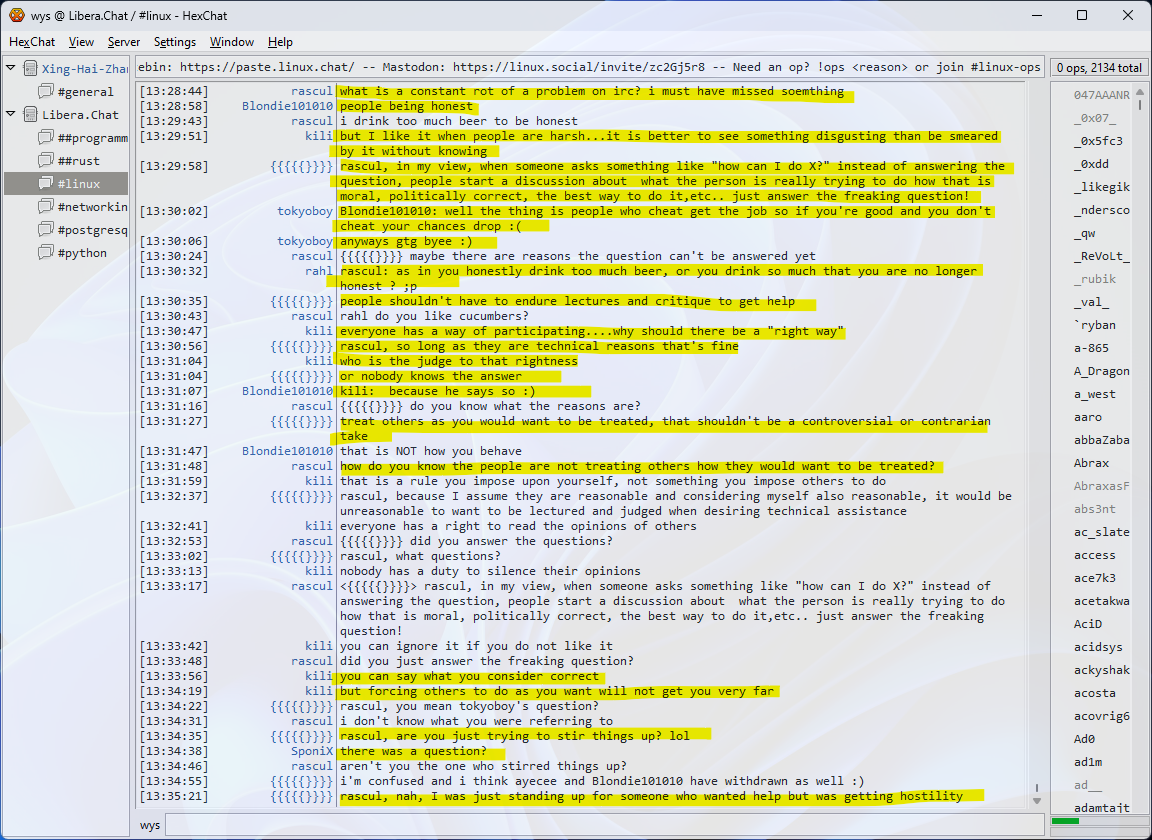Switch to the ##programming channel
Screen dimensions: 1152x840
pos(92,138)
